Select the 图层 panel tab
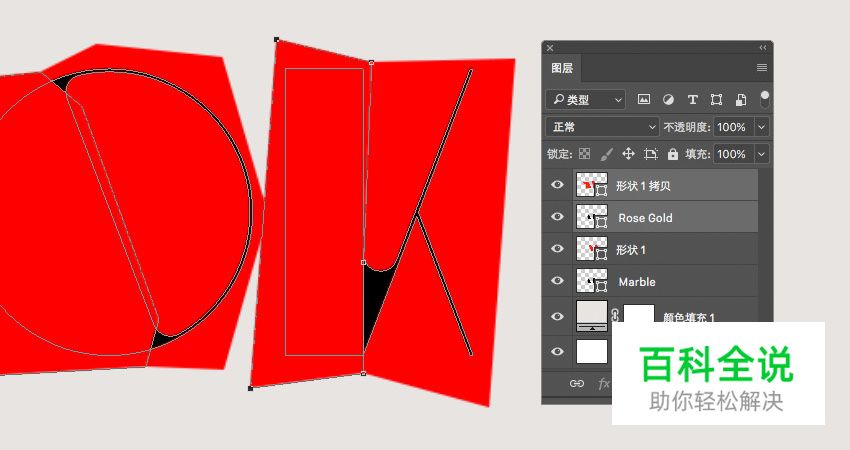The height and width of the screenshot is (450, 850). (x=562, y=68)
